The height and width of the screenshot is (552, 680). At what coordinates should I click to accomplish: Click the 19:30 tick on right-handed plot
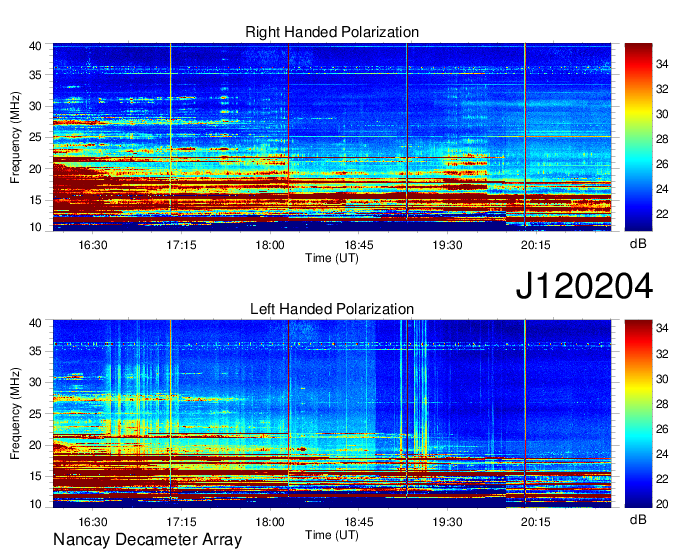coord(447,245)
